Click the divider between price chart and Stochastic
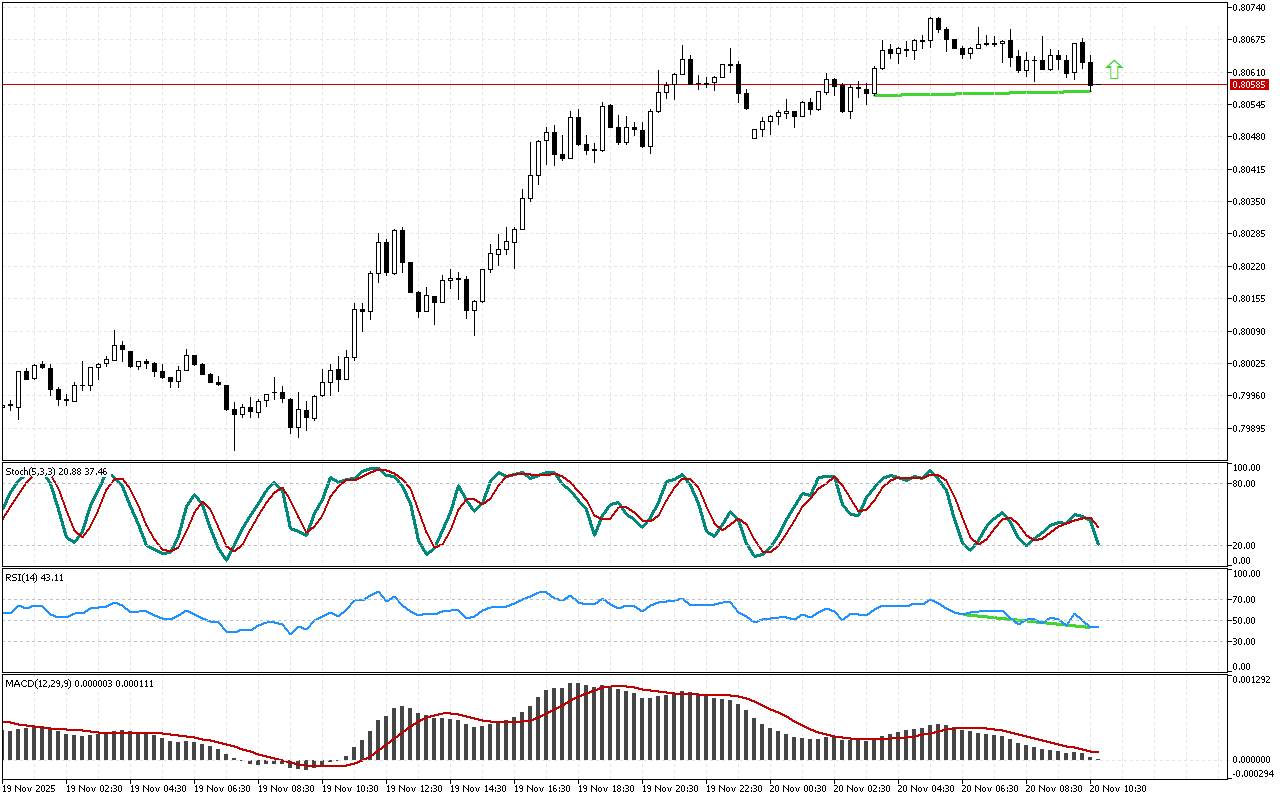Screen dimensions: 1280x800 pyautogui.click(x=640, y=461)
